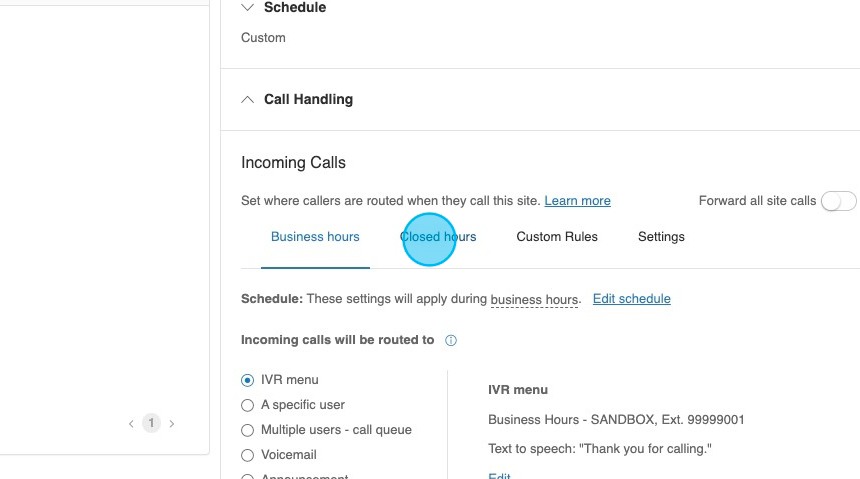Viewport: 860px width, 479px height.
Task: Select Multiple users - call queue
Action: (248, 430)
